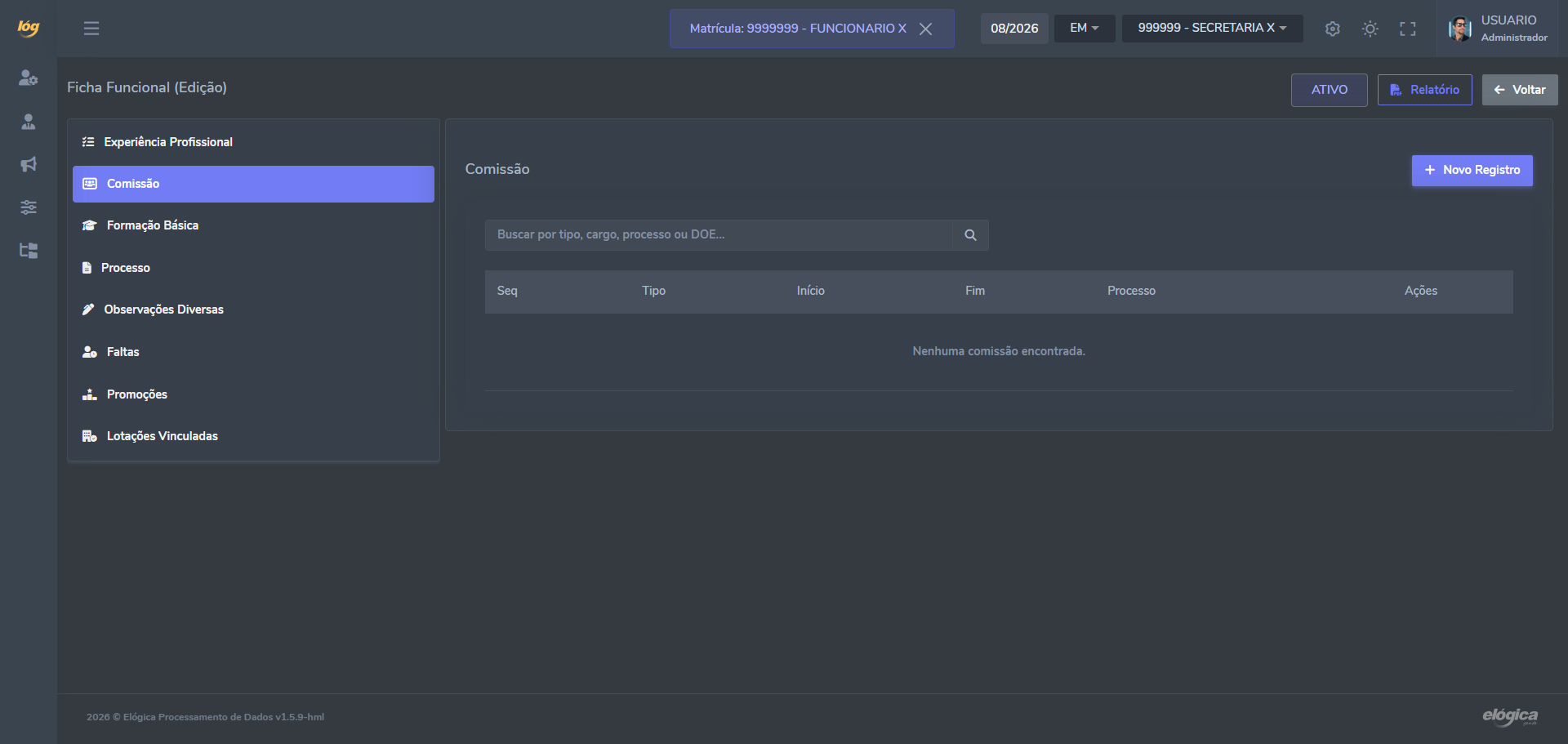Open the Faltas section
This screenshot has height=744, width=1568.
253,352
